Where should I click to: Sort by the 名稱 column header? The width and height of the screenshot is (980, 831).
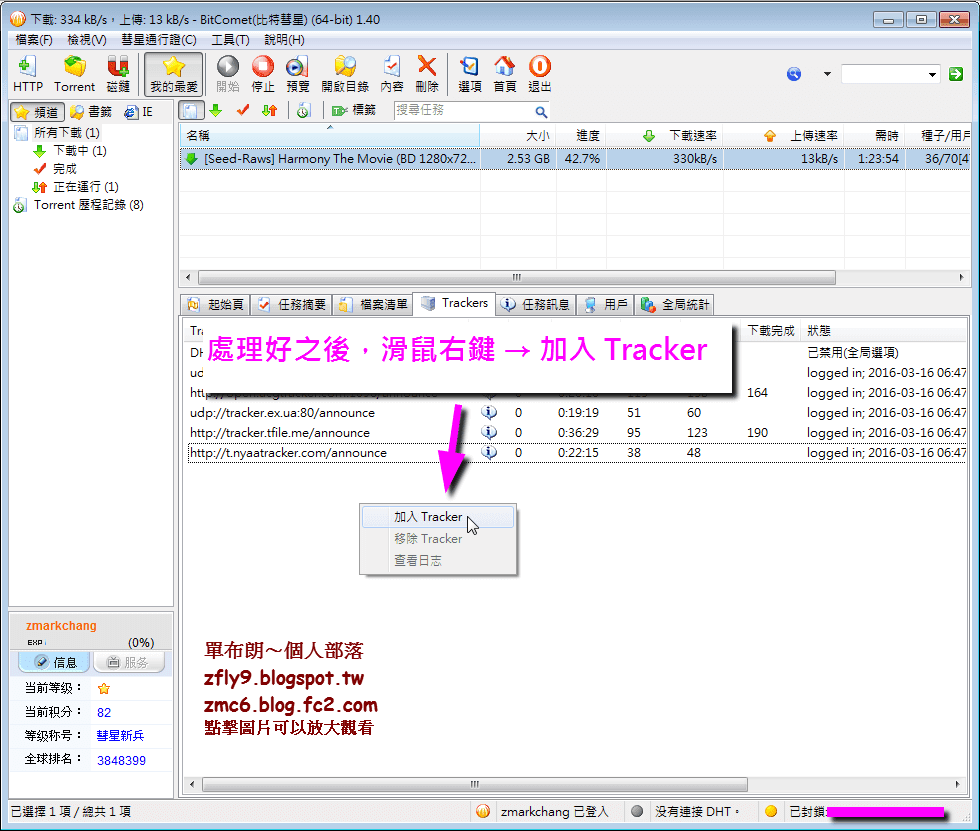329,136
